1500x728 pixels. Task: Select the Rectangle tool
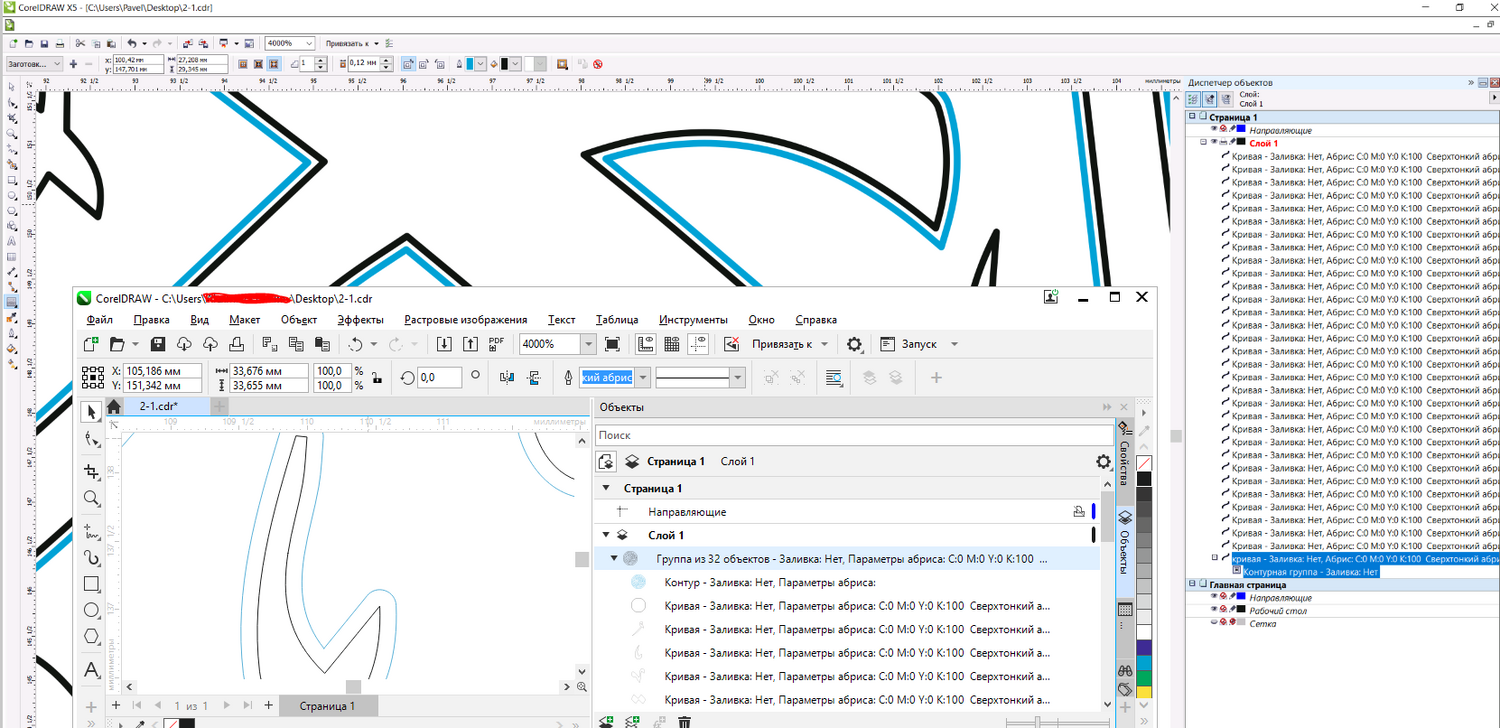click(x=91, y=584)
